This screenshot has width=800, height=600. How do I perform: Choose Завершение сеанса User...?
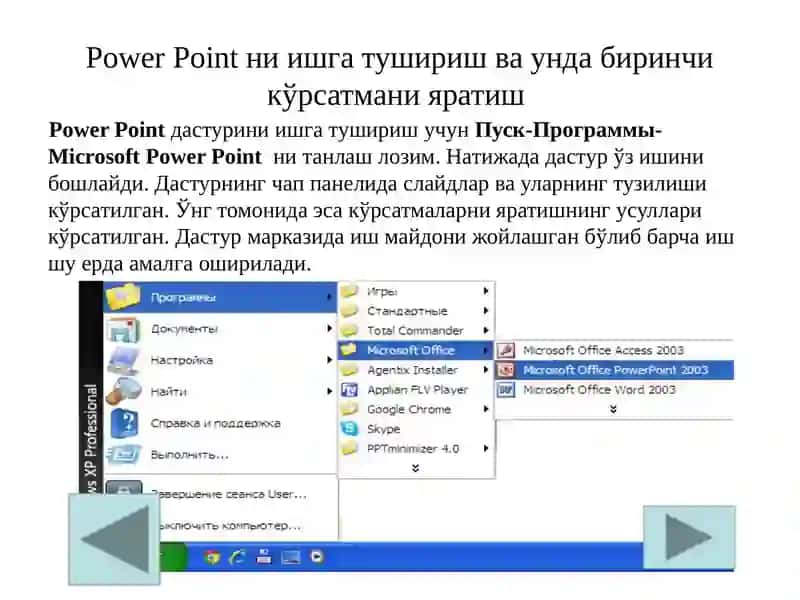coord(229,494)
